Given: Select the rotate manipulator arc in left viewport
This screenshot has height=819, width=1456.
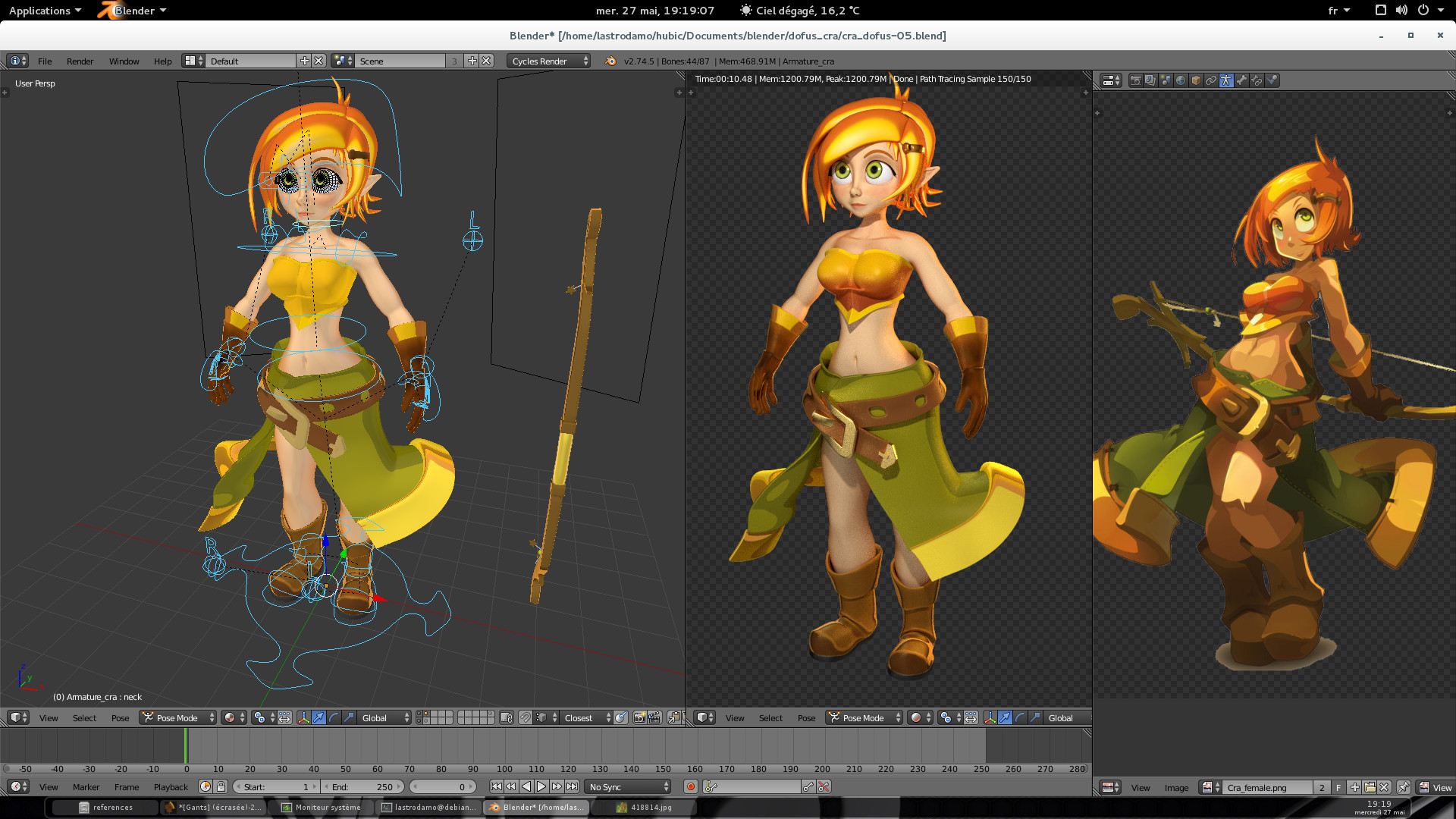Looking at the screenshot, I should 334,717.
